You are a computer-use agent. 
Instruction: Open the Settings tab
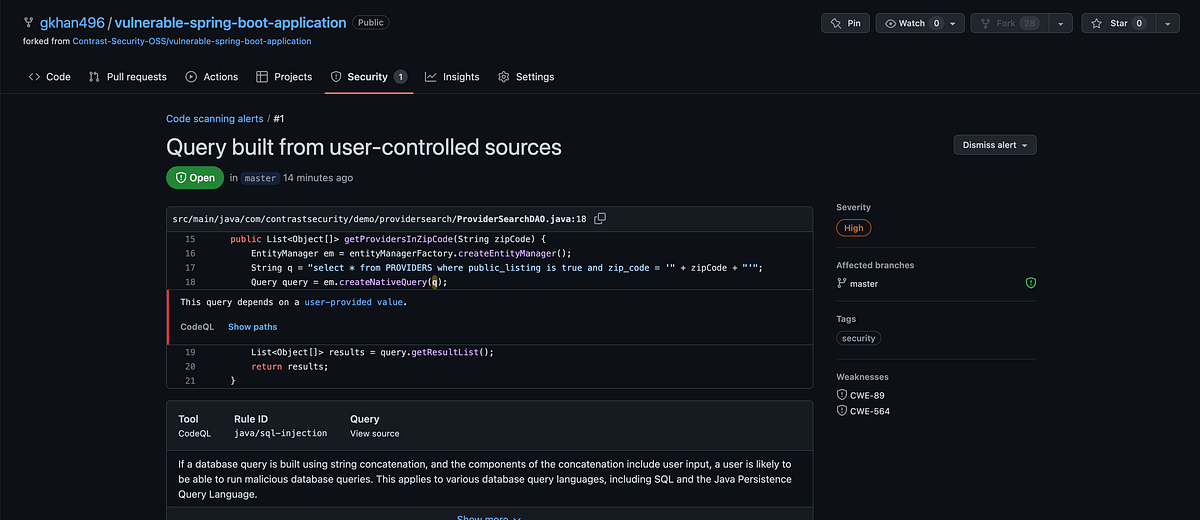tap(526, 77)
